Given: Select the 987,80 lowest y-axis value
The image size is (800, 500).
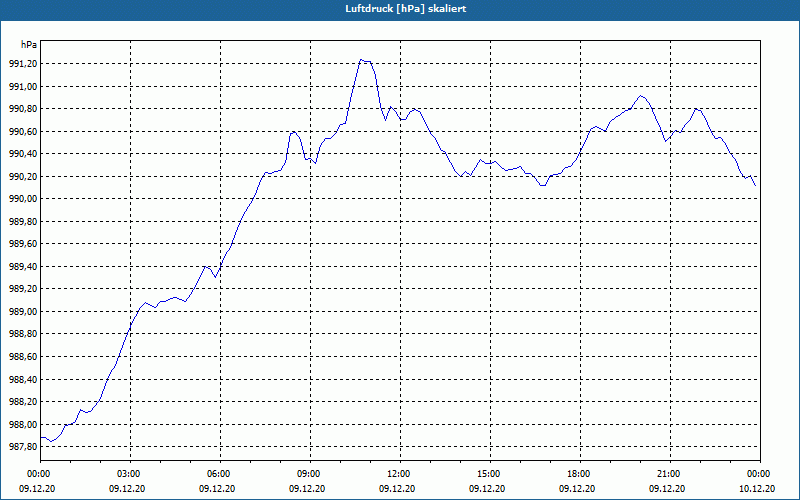Looking at the screenshot, I should 23,446.
